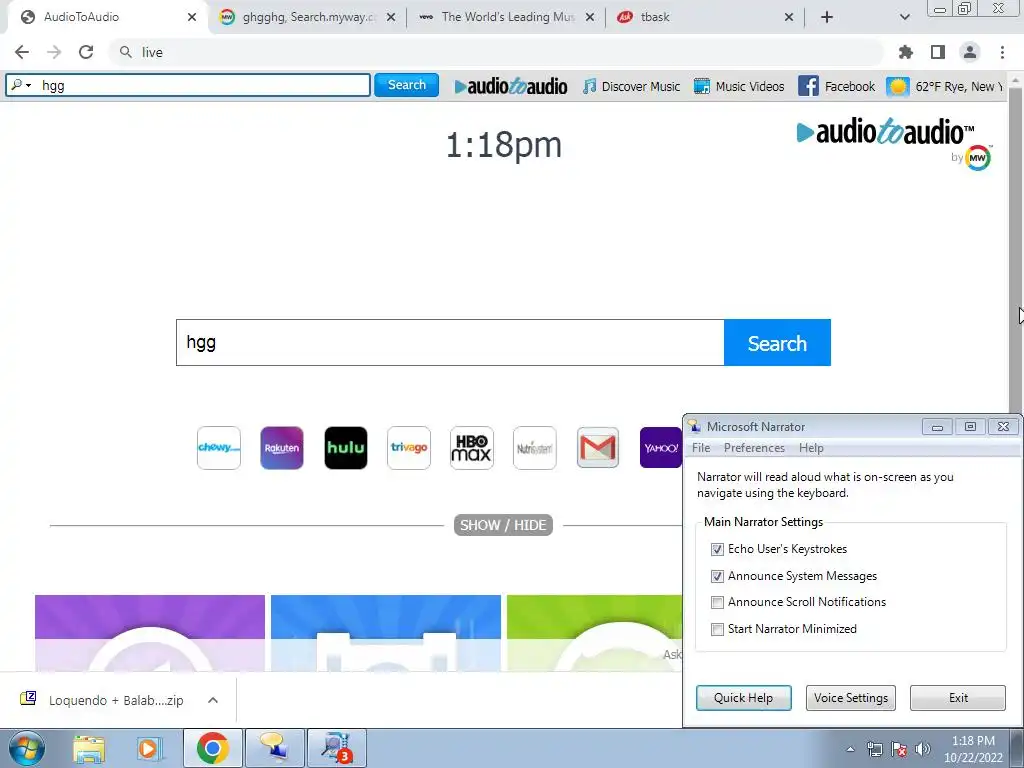Click the Action Center flag tray icon
Screen dimensions: 1024x768
899,749
